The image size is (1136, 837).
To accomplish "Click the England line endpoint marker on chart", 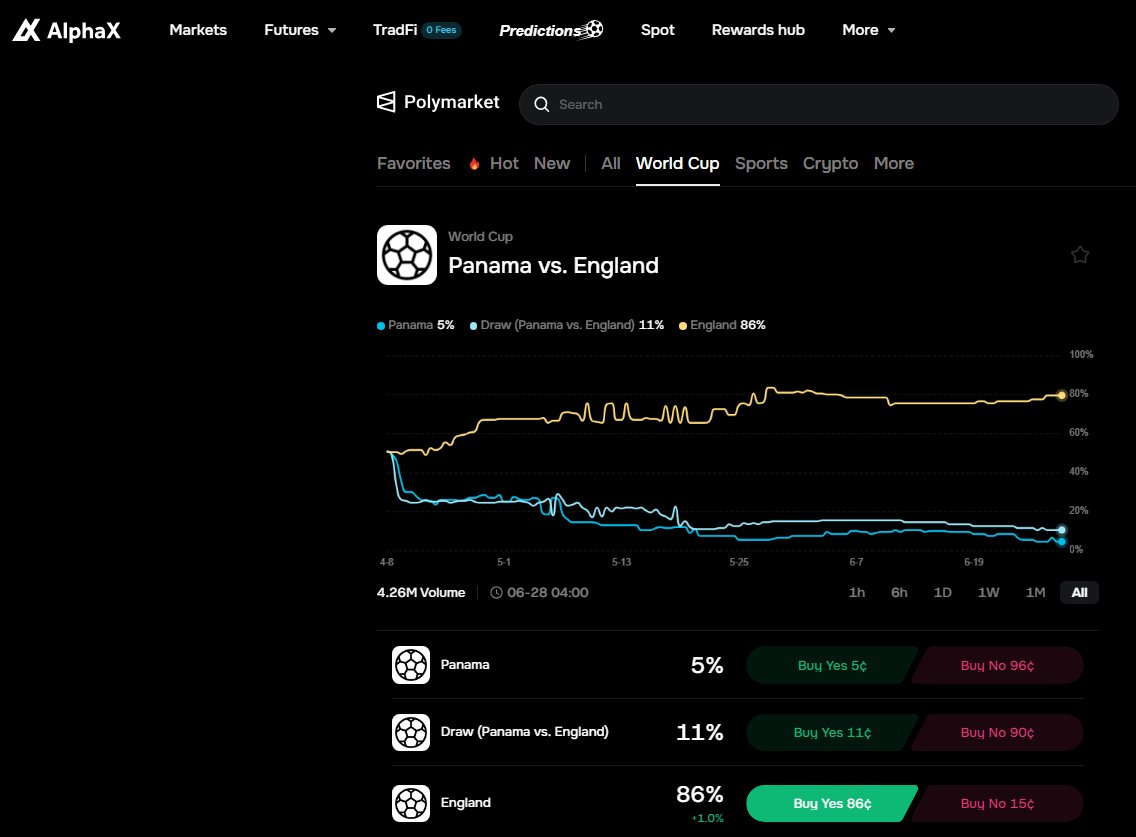I will click(1061, 395).
